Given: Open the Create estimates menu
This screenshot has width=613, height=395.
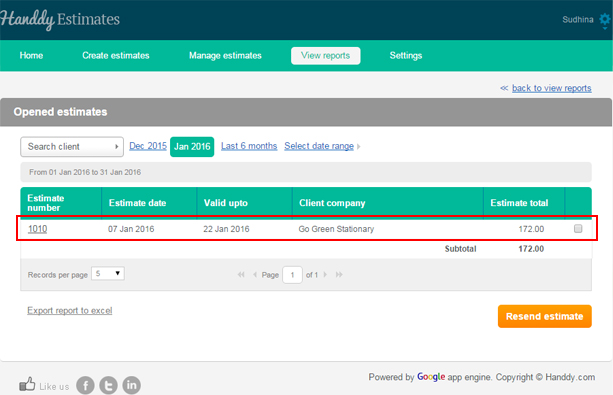Looking at the screenshot, I should 116,56.
